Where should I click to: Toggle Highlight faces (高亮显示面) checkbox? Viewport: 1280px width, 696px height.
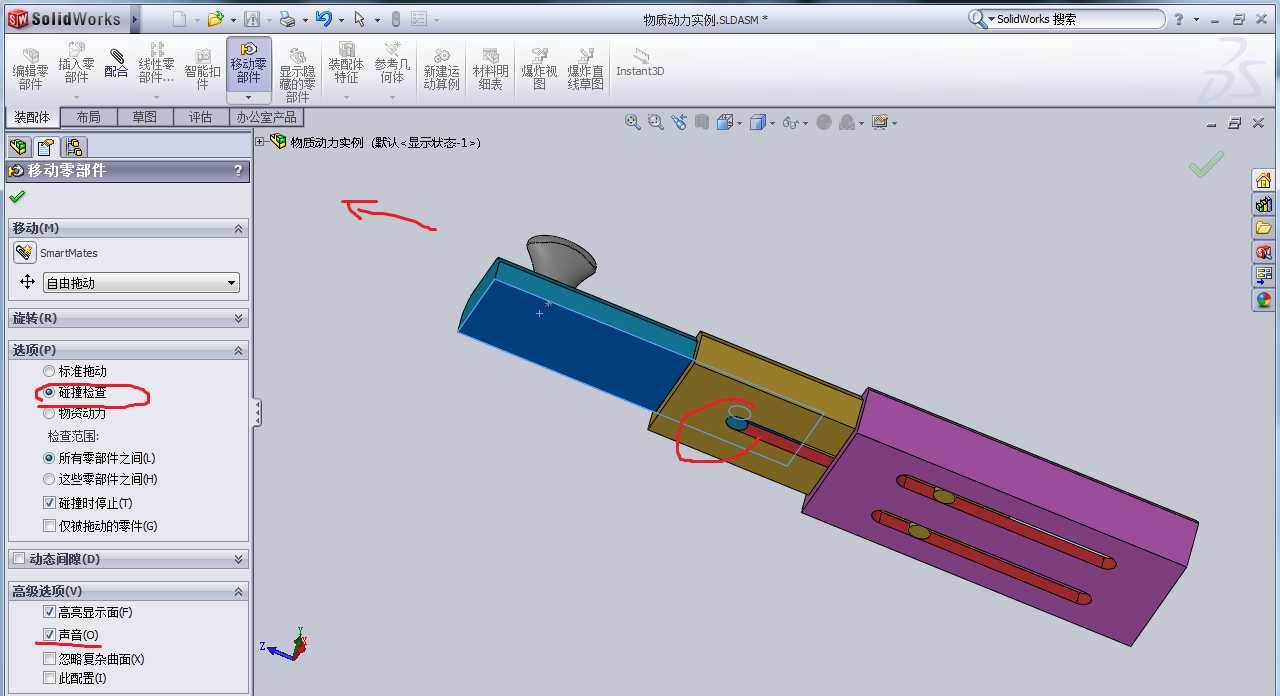pyautogui.click(x=50, y=612)
